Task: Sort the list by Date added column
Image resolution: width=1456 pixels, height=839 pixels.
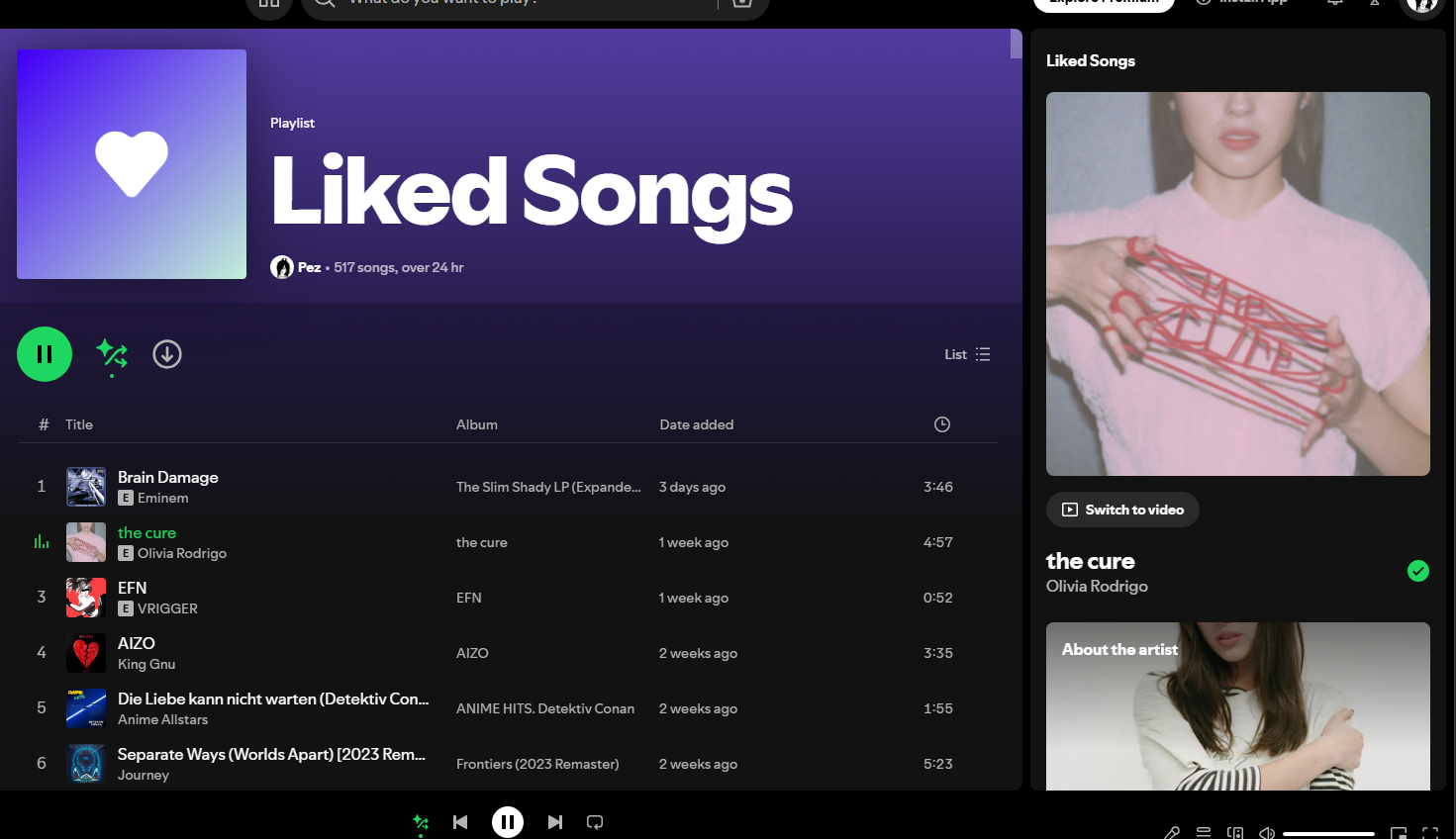Action: pyautogui.click(x=697, y=424)
